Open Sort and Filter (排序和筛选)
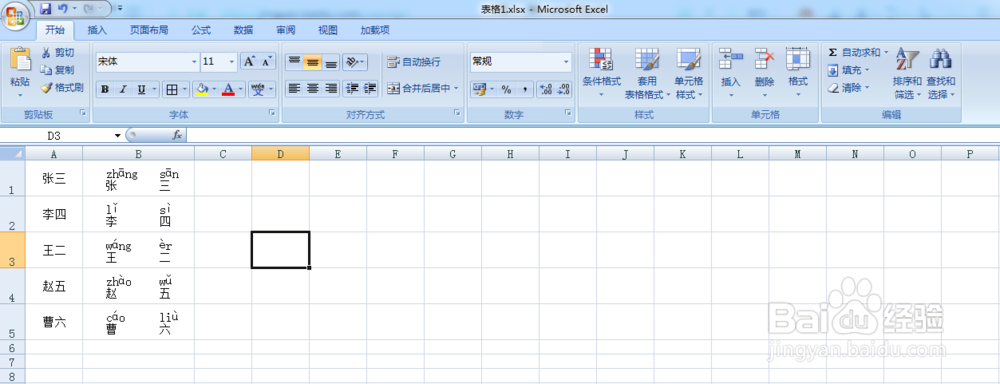The height and width of the screenshot is (384, 1000). pyautogui.click(x=907, y=73)
